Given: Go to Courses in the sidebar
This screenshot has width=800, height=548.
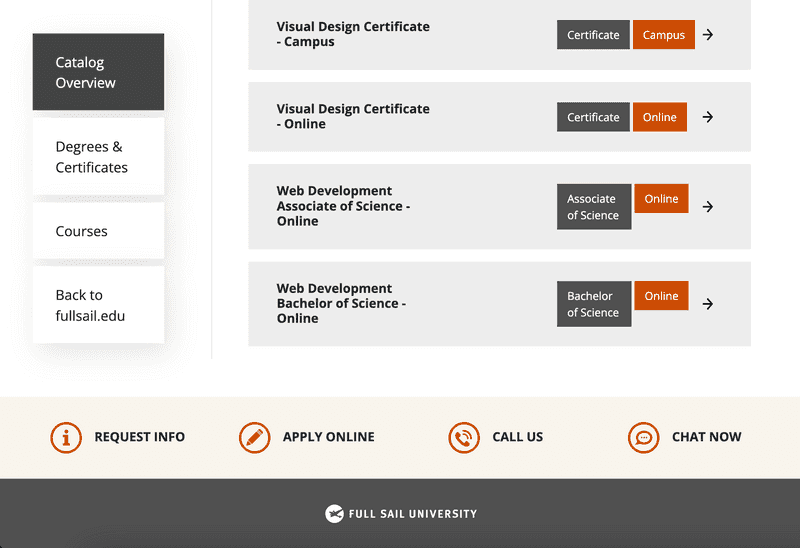Looking at the screenshot, I should (98, 231).
